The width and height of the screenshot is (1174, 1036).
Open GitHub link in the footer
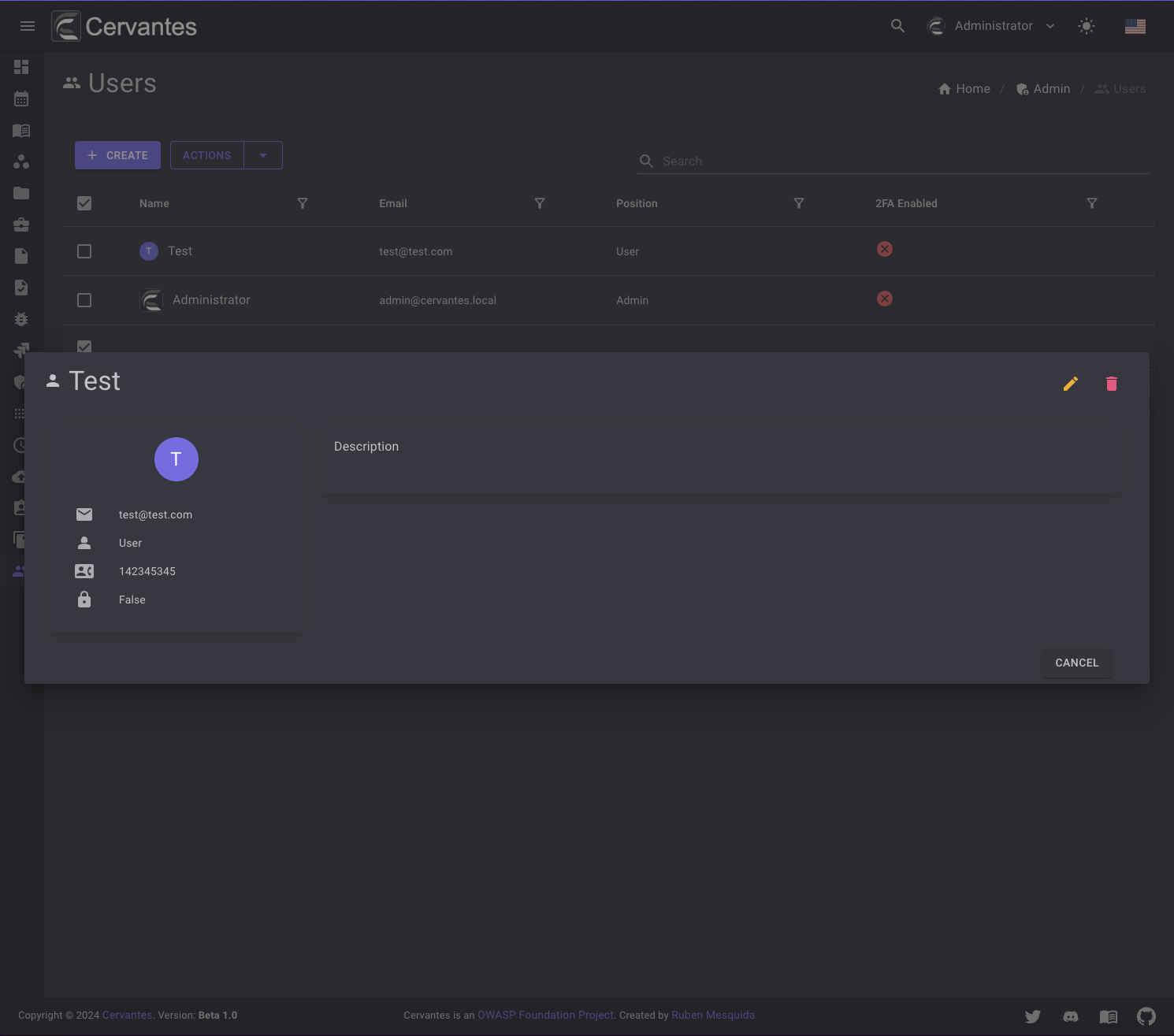[x=1146, y=1016]
